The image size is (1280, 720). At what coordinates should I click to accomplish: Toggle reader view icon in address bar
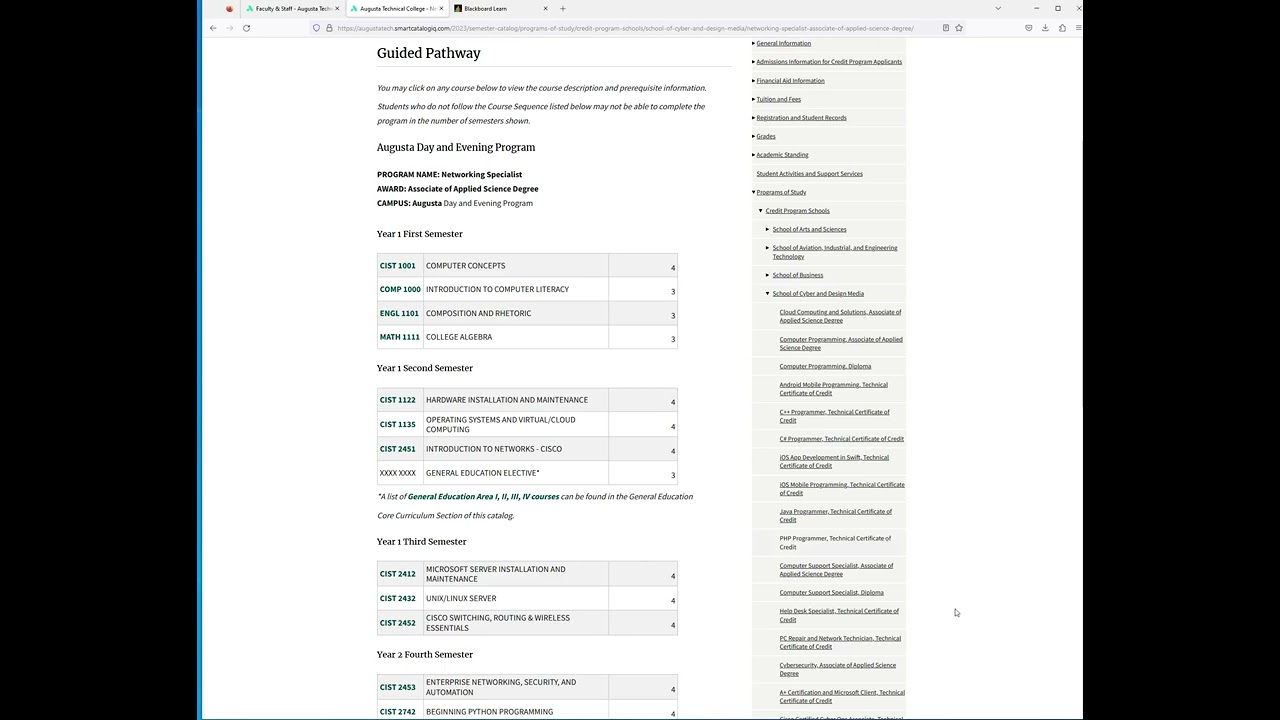click(x=946, y=28)
